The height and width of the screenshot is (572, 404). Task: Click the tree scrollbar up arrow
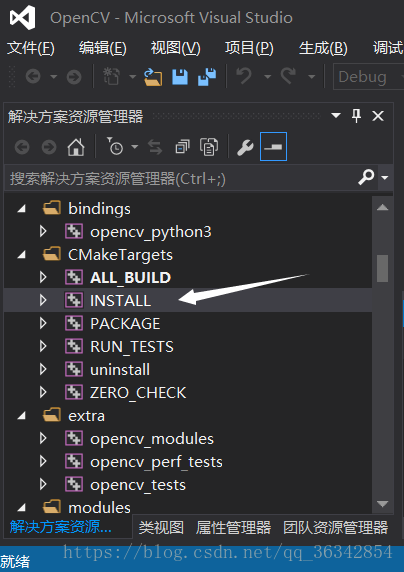coord(382,207)
